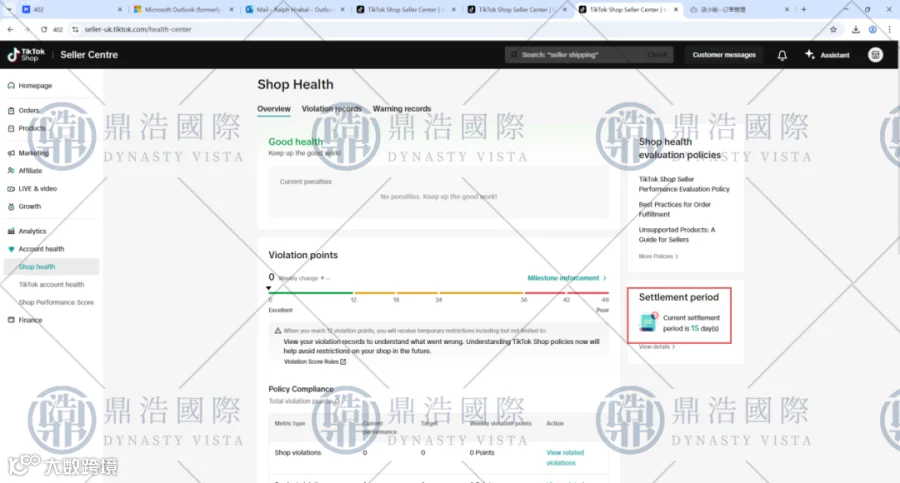Close the Microsoft Outlook tab
The height and width of the screenshot is (483, 900).
[231, 9]
